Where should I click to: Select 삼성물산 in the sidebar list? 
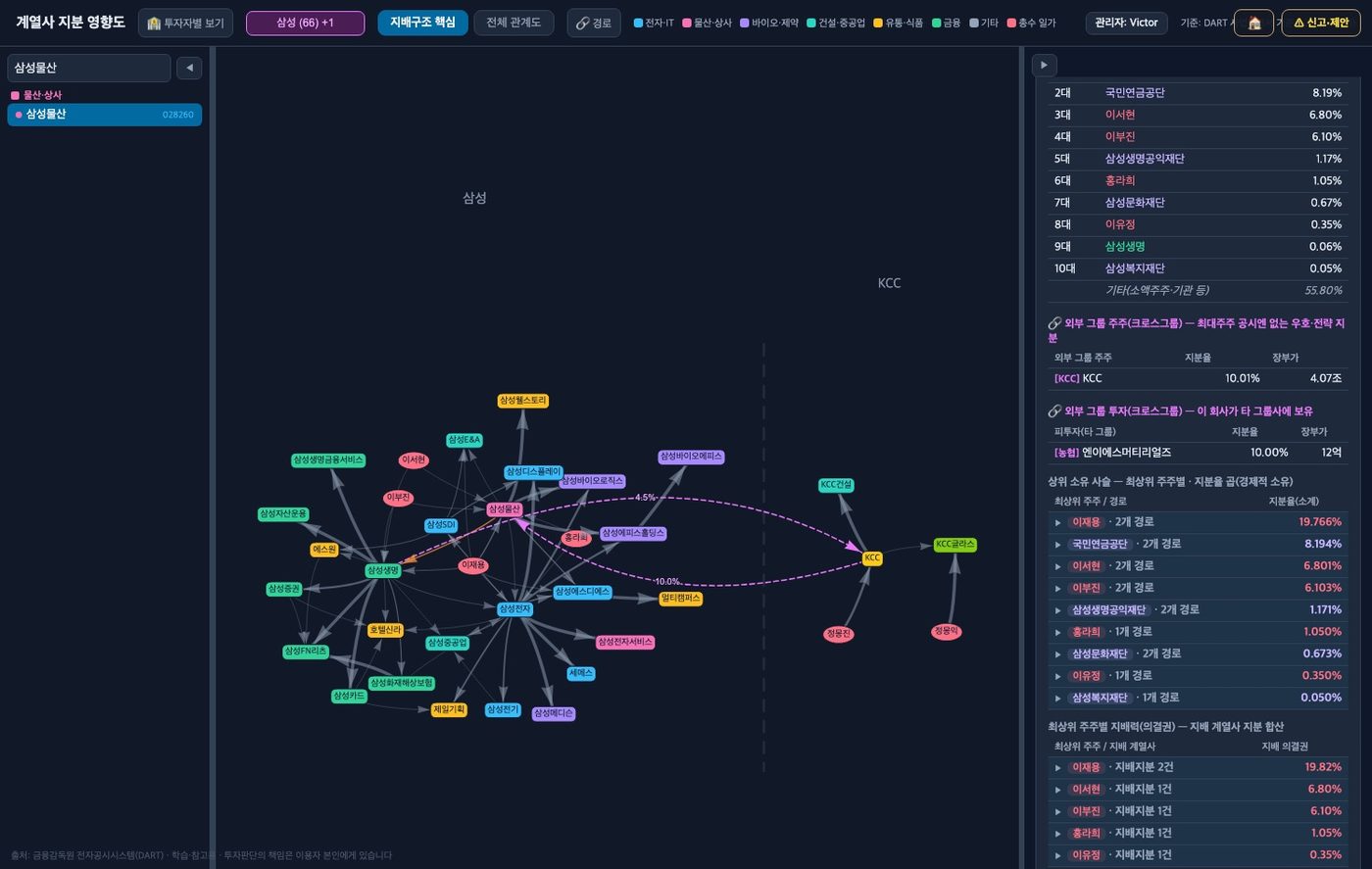pyautogui.click(x=105, y=115)
